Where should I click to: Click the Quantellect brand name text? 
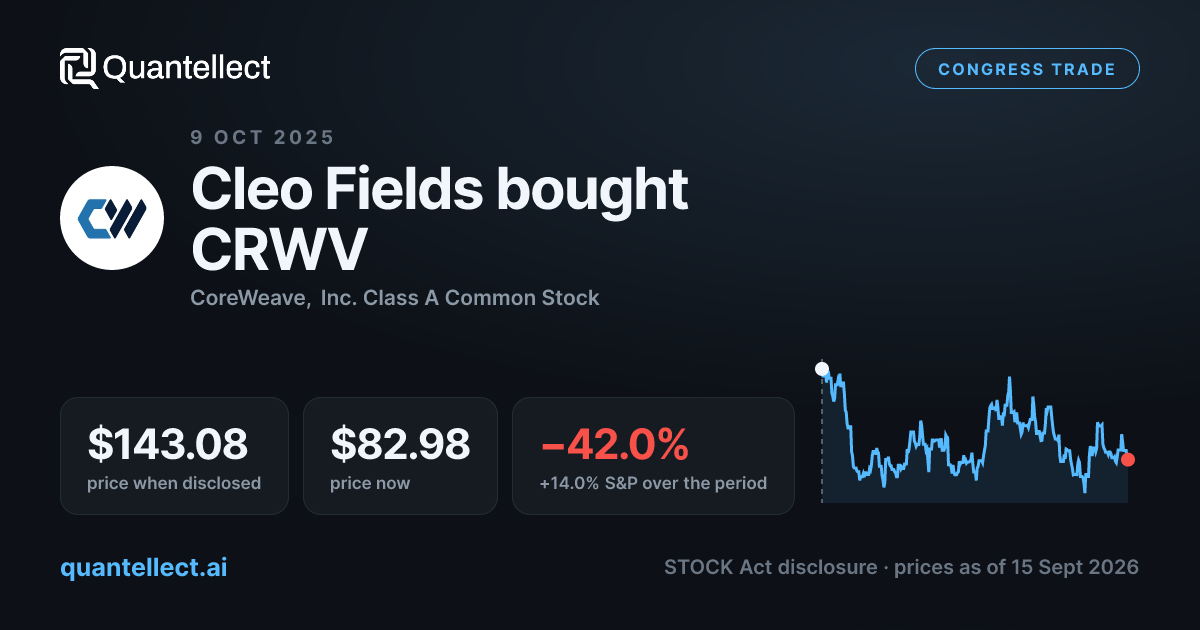coord(187,68)
